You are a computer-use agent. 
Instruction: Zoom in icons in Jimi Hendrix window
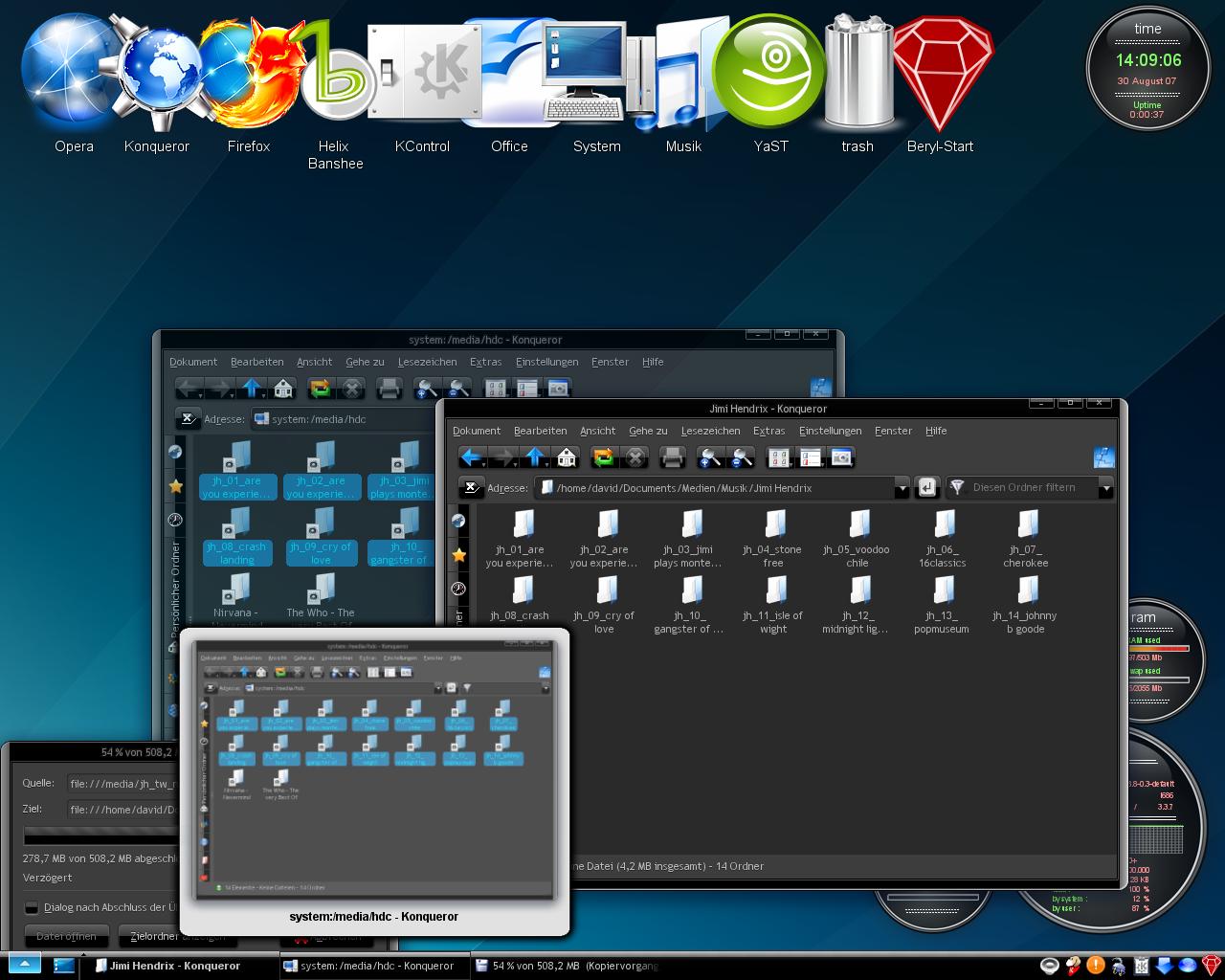(710, 457)
